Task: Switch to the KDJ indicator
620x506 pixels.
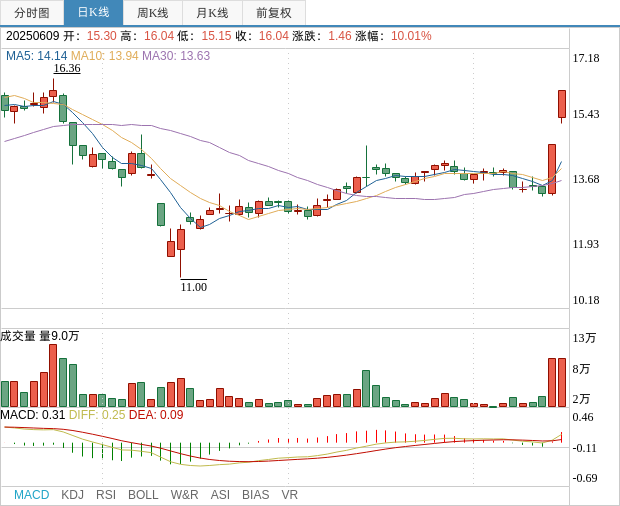Action: [72, 495]
